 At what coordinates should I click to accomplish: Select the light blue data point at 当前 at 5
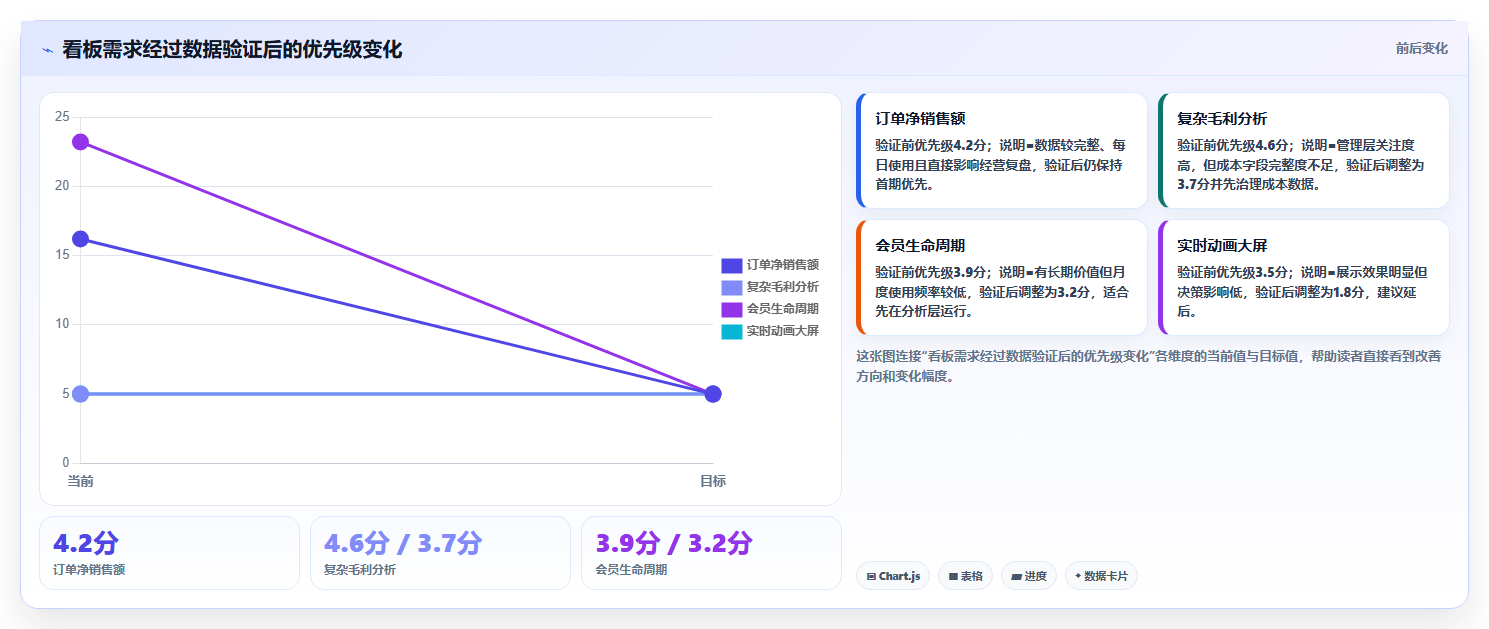point(80,394)
